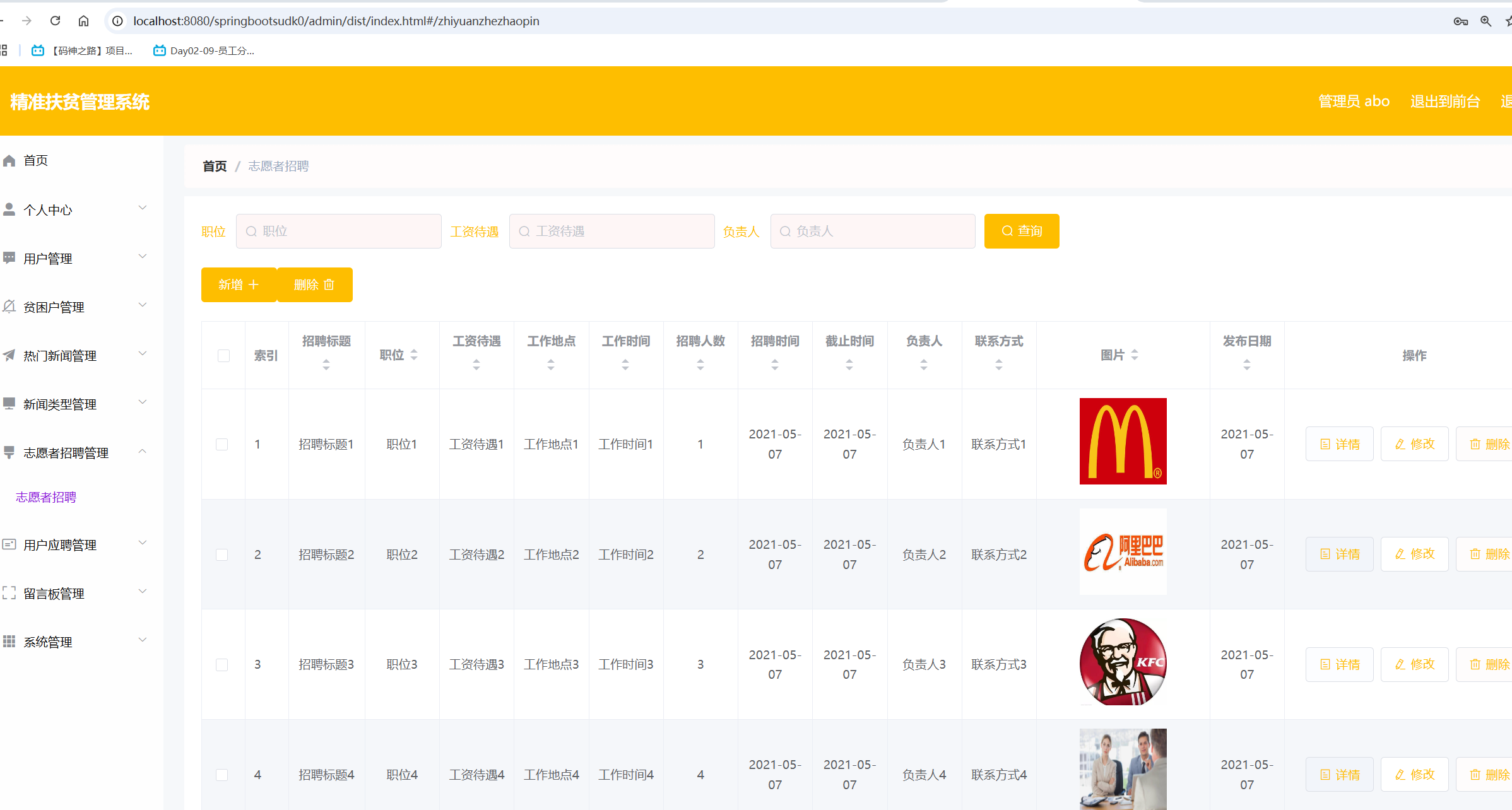The width and height of the screenshot is (1512, 810).
Task: Open the Day02-09 bookmark
Action: pyautogui.click(x=204, y=50)
